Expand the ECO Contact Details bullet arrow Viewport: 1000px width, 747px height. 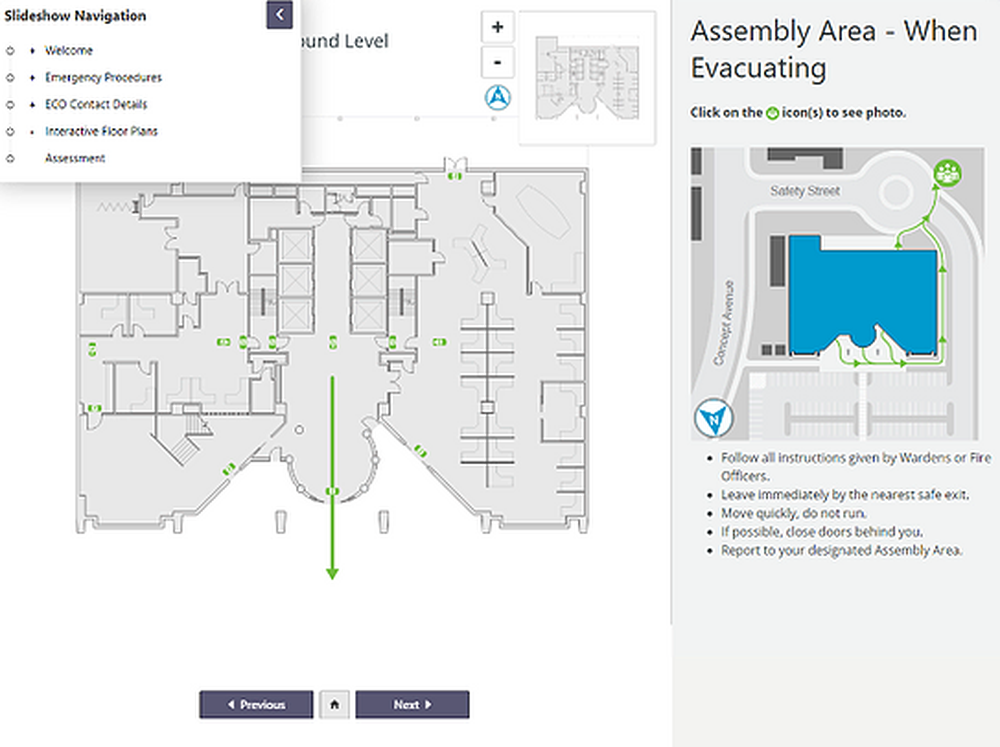pos(33,104)
